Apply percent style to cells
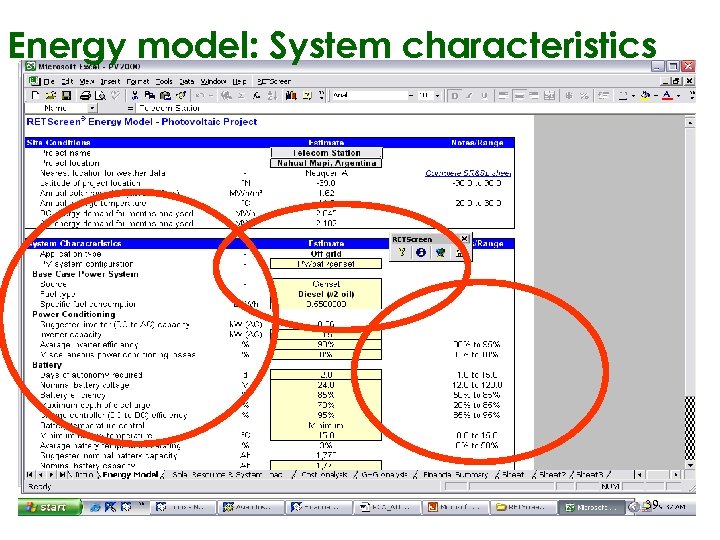This screenshot has height=540, width=720. [x=584, y=96]
